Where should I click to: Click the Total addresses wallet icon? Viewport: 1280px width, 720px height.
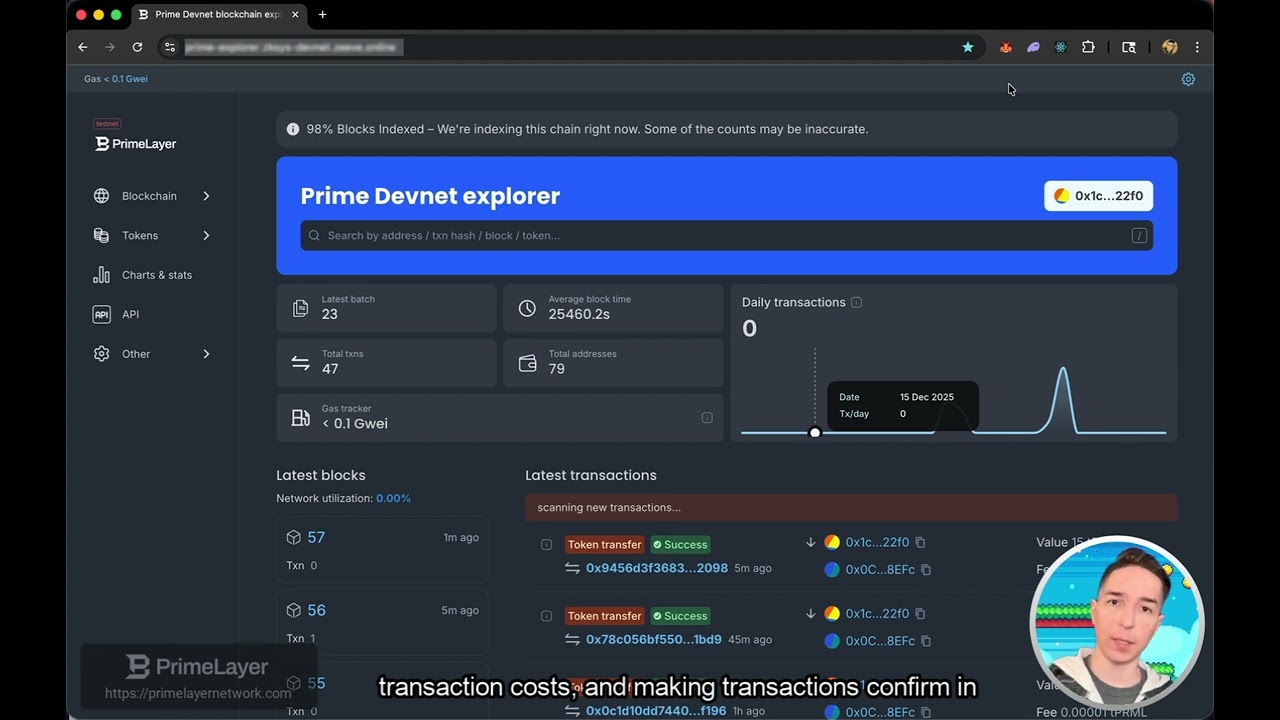tap(527, 363)
